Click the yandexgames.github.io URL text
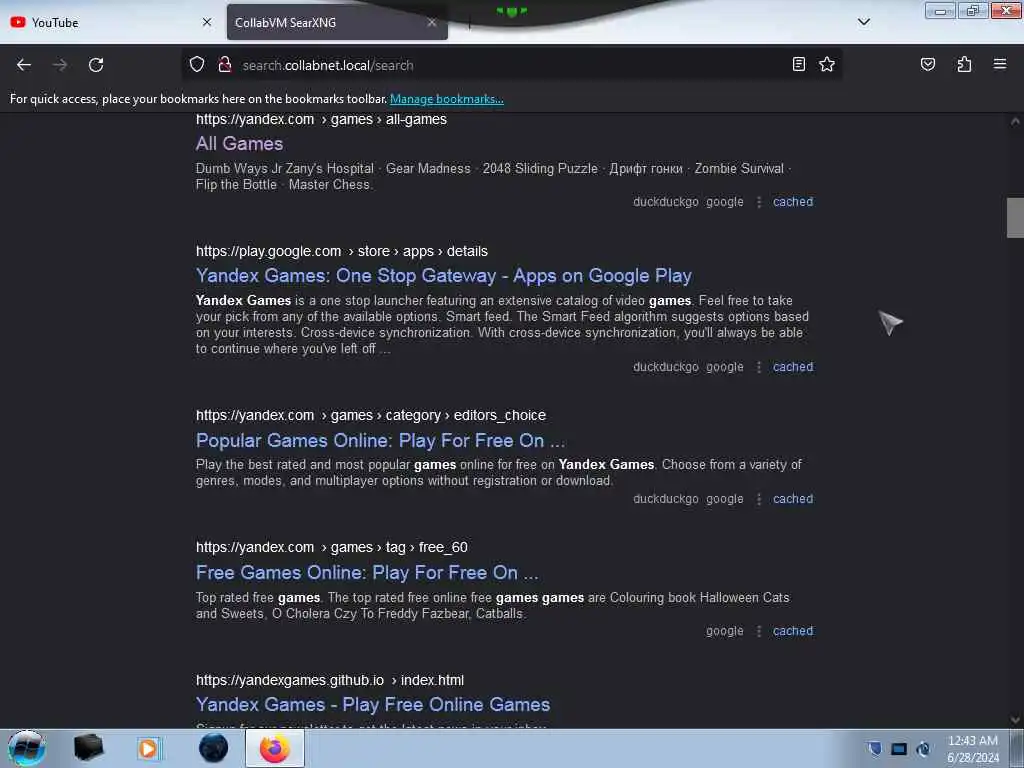 pos(330,680)
